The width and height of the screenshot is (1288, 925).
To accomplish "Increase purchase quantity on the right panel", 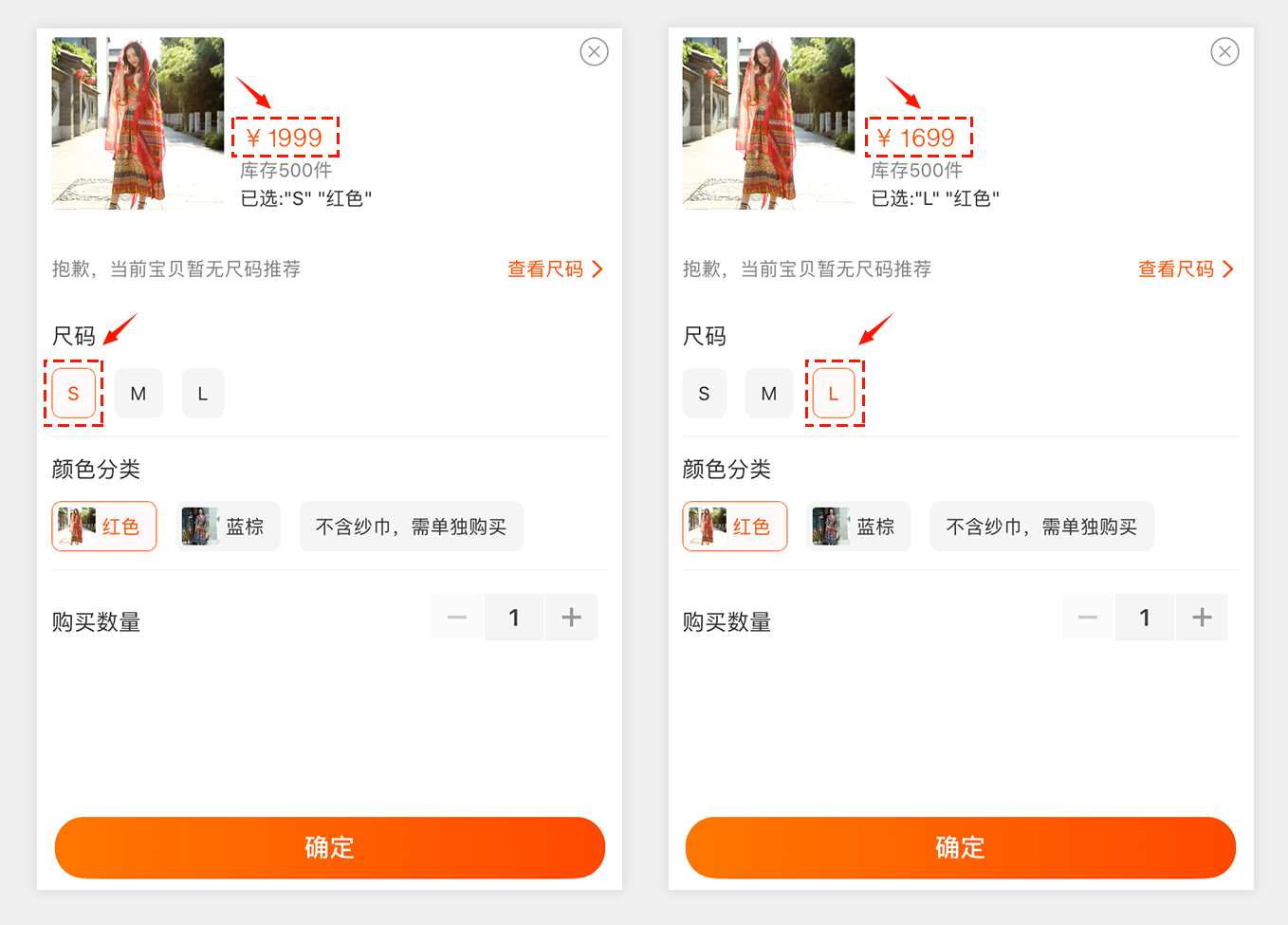I will (x=1202, y=617).
